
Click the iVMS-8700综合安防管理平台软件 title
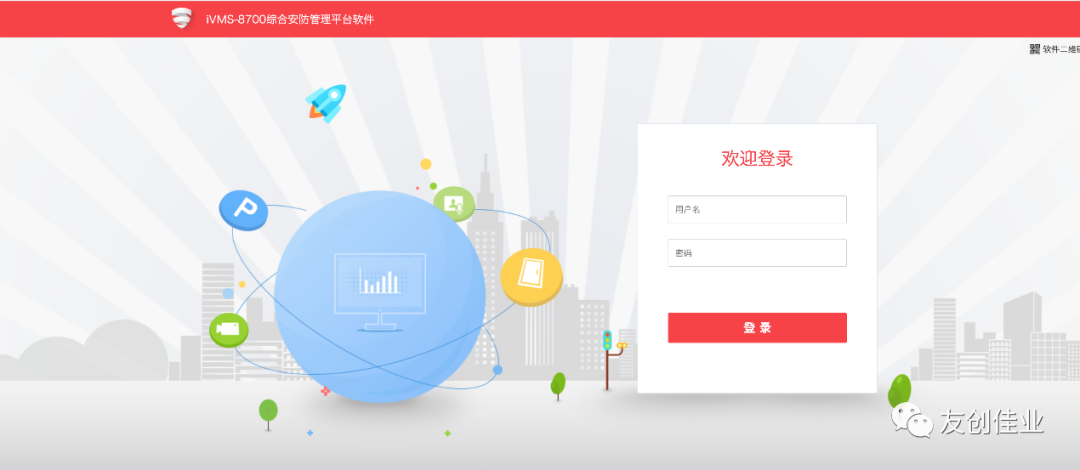coord(290,19)
